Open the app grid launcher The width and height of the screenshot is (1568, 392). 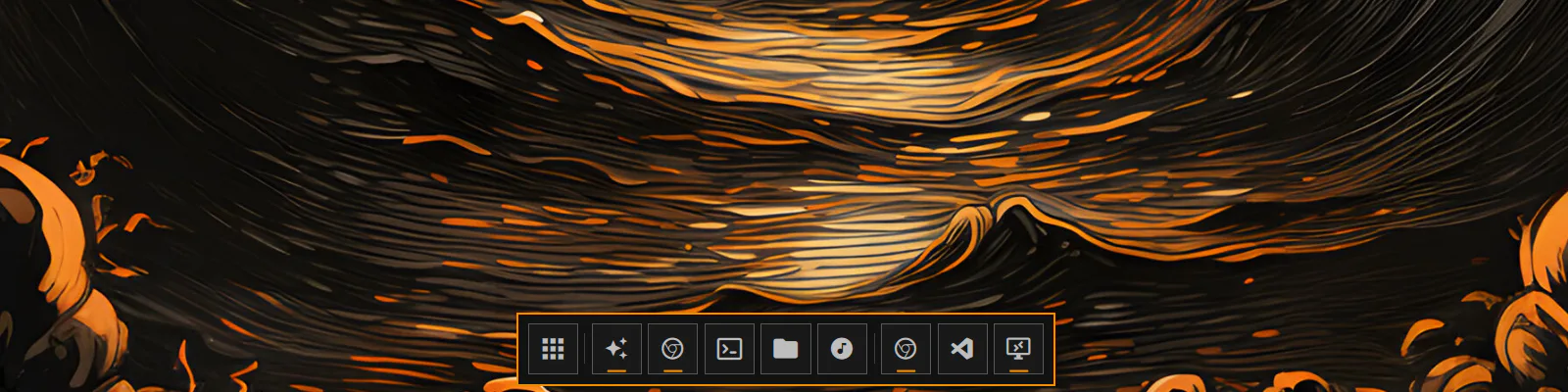[553, 349]
